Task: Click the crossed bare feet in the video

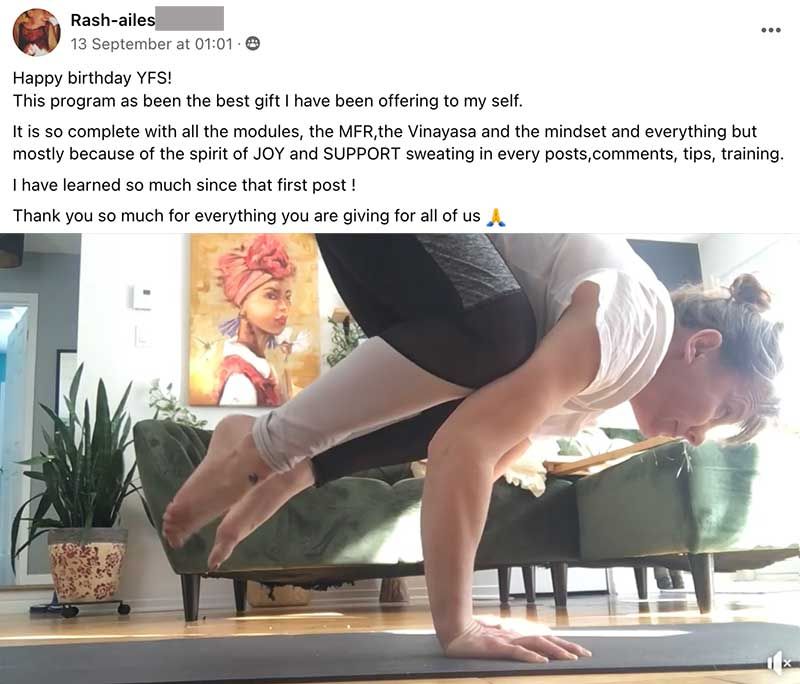Action: click(x=230, y=490)
